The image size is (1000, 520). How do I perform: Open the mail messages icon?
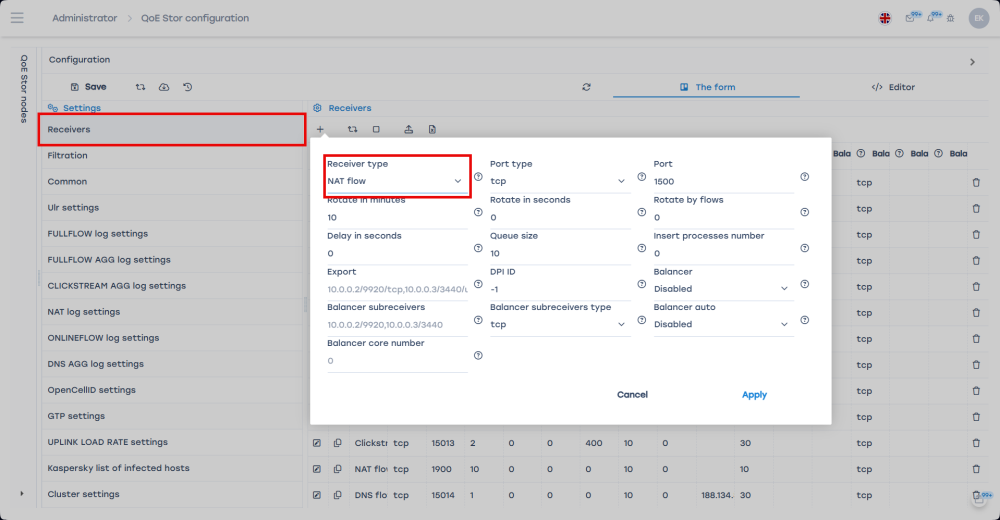point(909,18)
